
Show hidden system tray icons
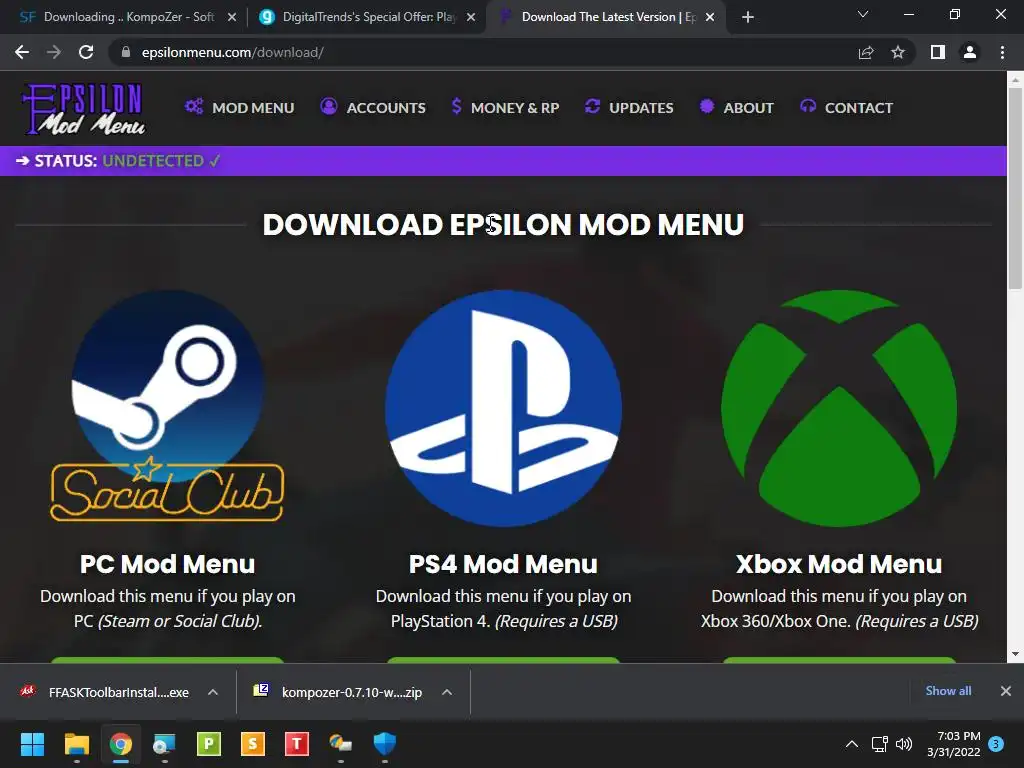point(852,743)
